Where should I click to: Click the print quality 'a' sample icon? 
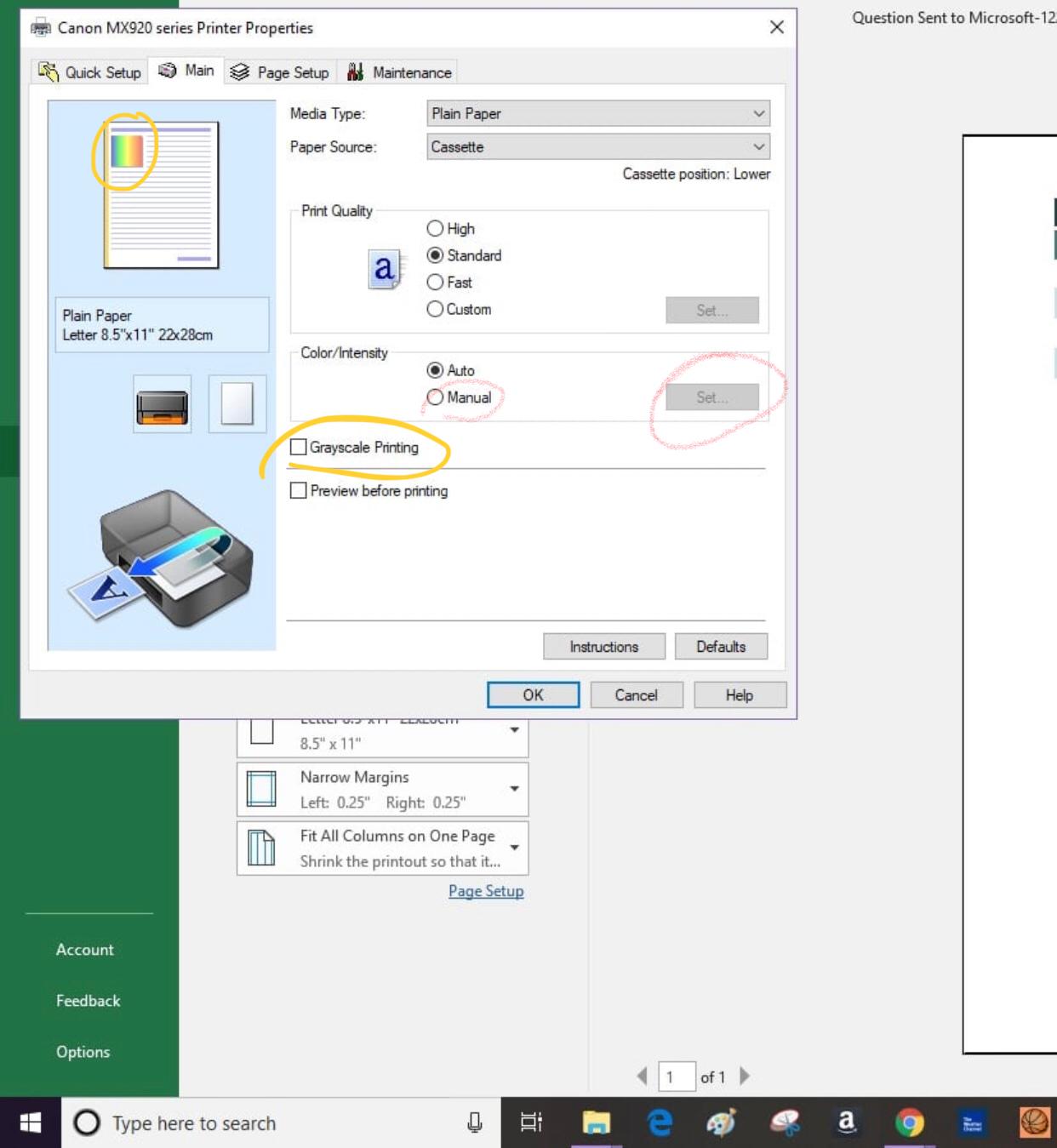(x=387, y=269)
